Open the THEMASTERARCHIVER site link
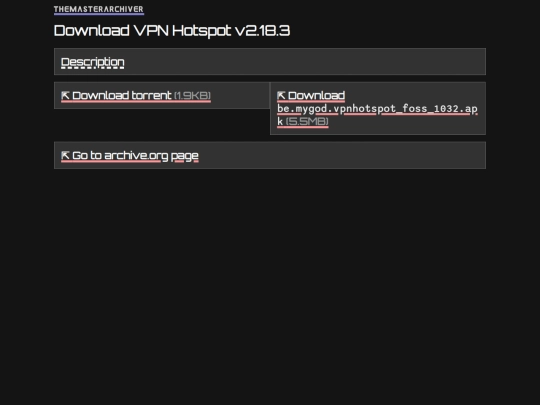Screen dimensions: 540x405 98,9
